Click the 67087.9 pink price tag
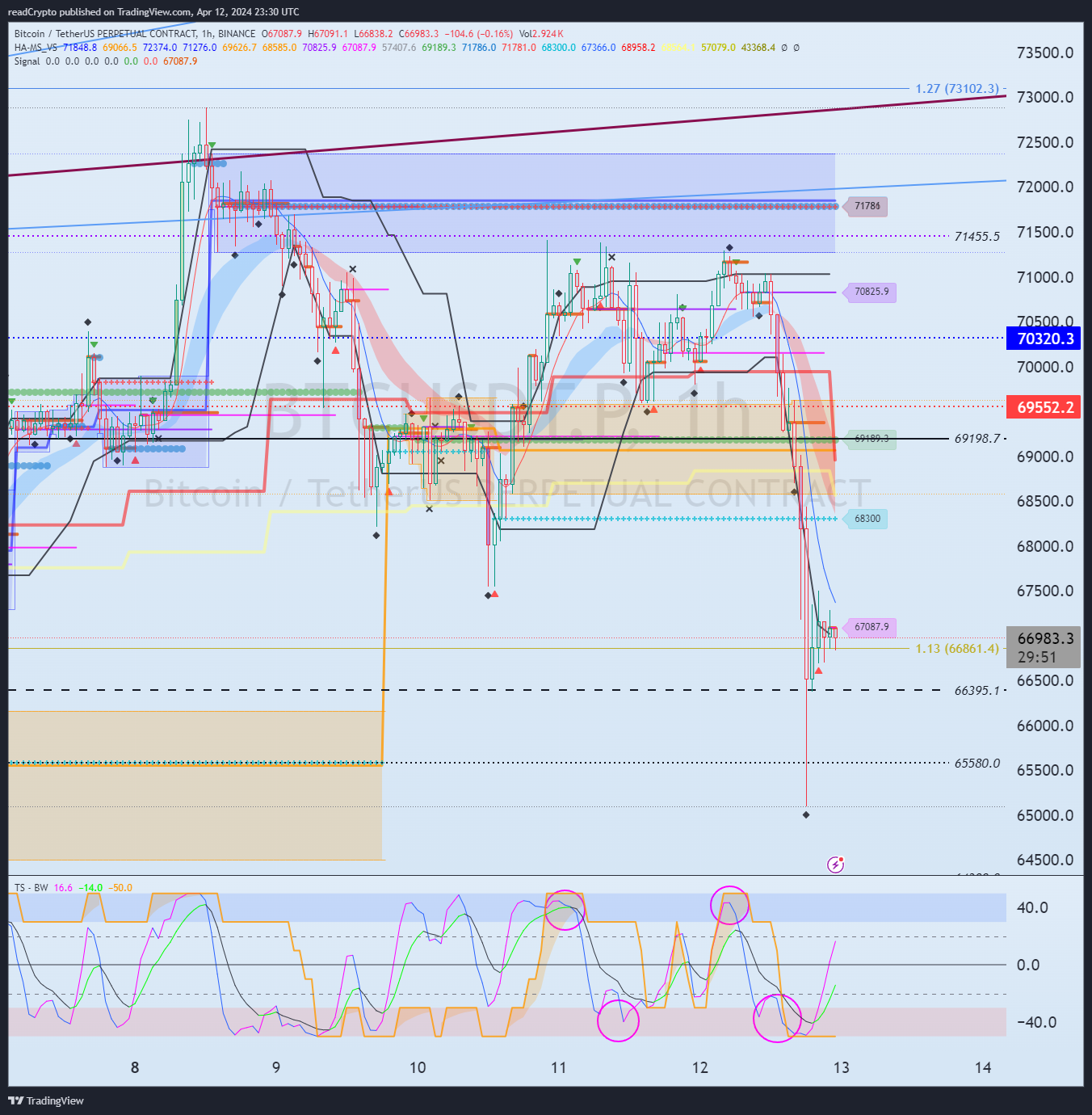 (x=870, y=627)
